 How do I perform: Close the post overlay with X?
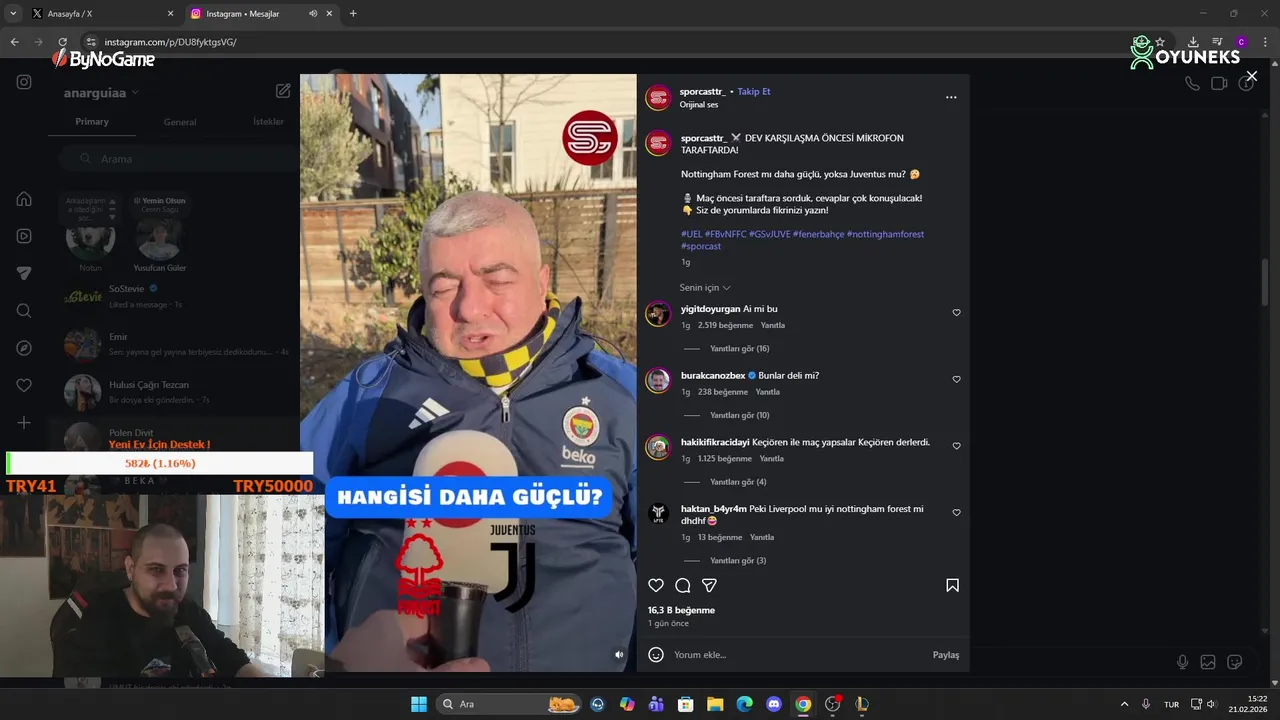point(1251,76)
